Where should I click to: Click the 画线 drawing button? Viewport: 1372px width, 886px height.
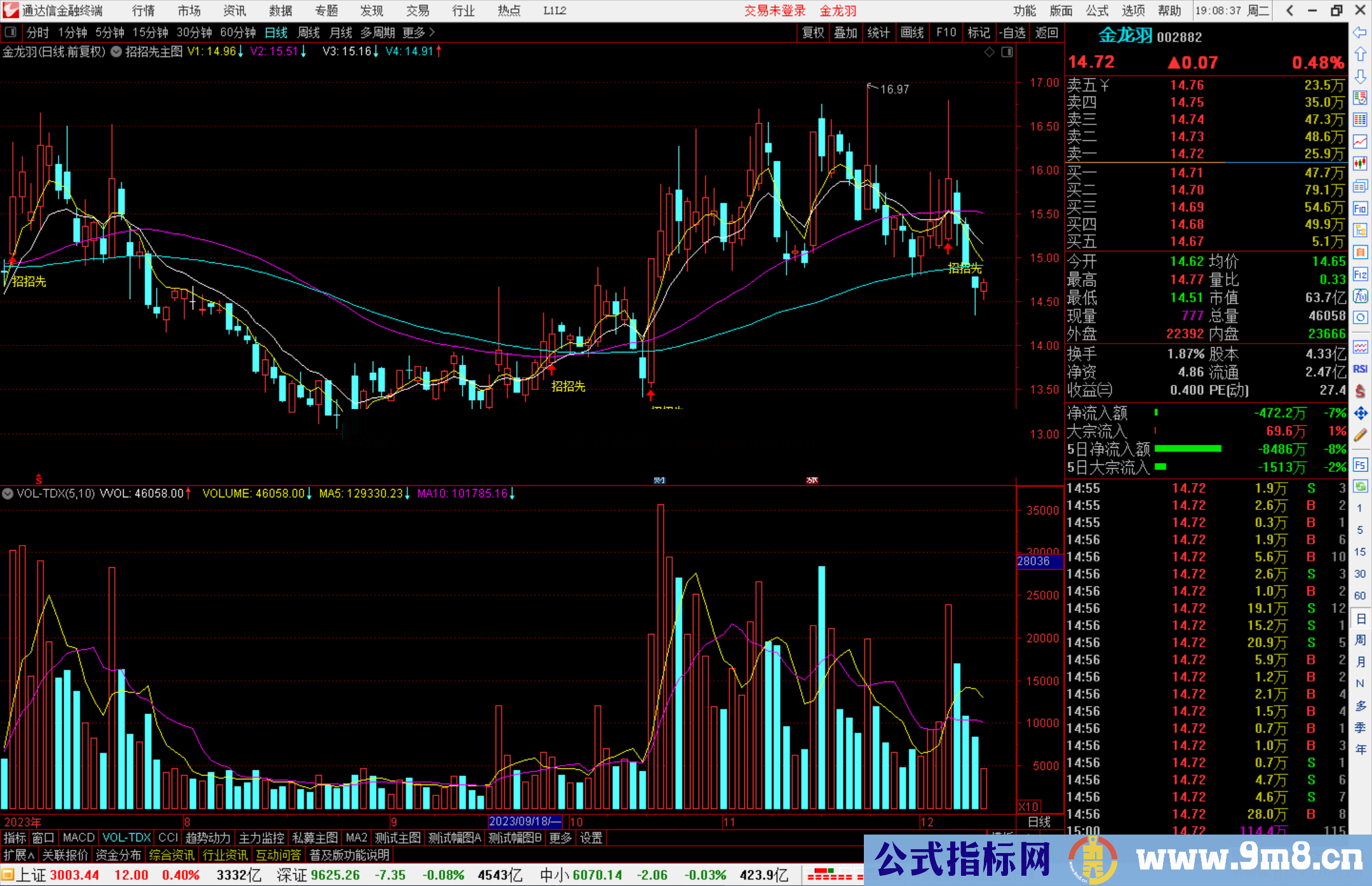point(912,32)
